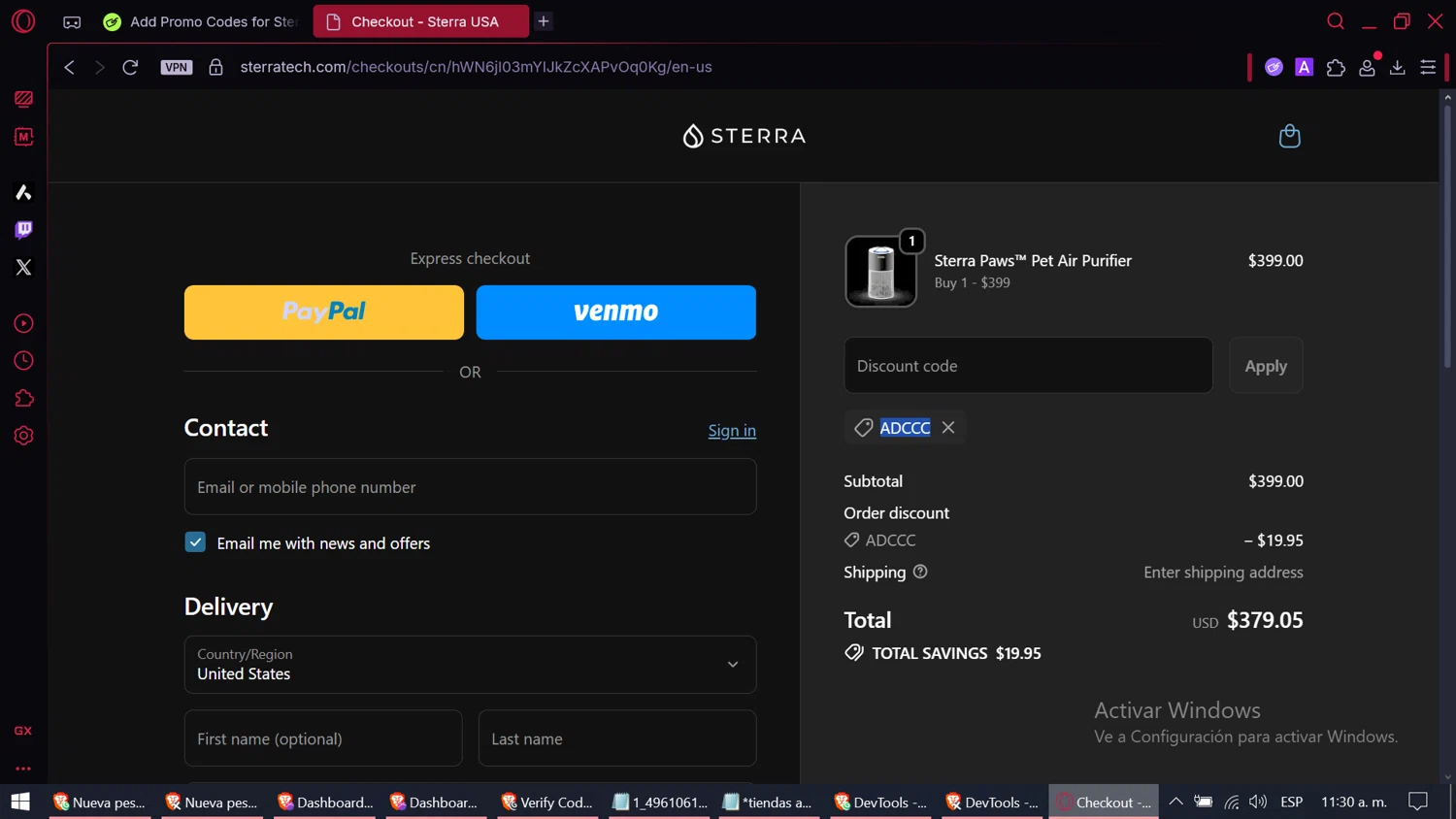
Task: Switch to Verify Cod... taskbar window
Action: 546,803
